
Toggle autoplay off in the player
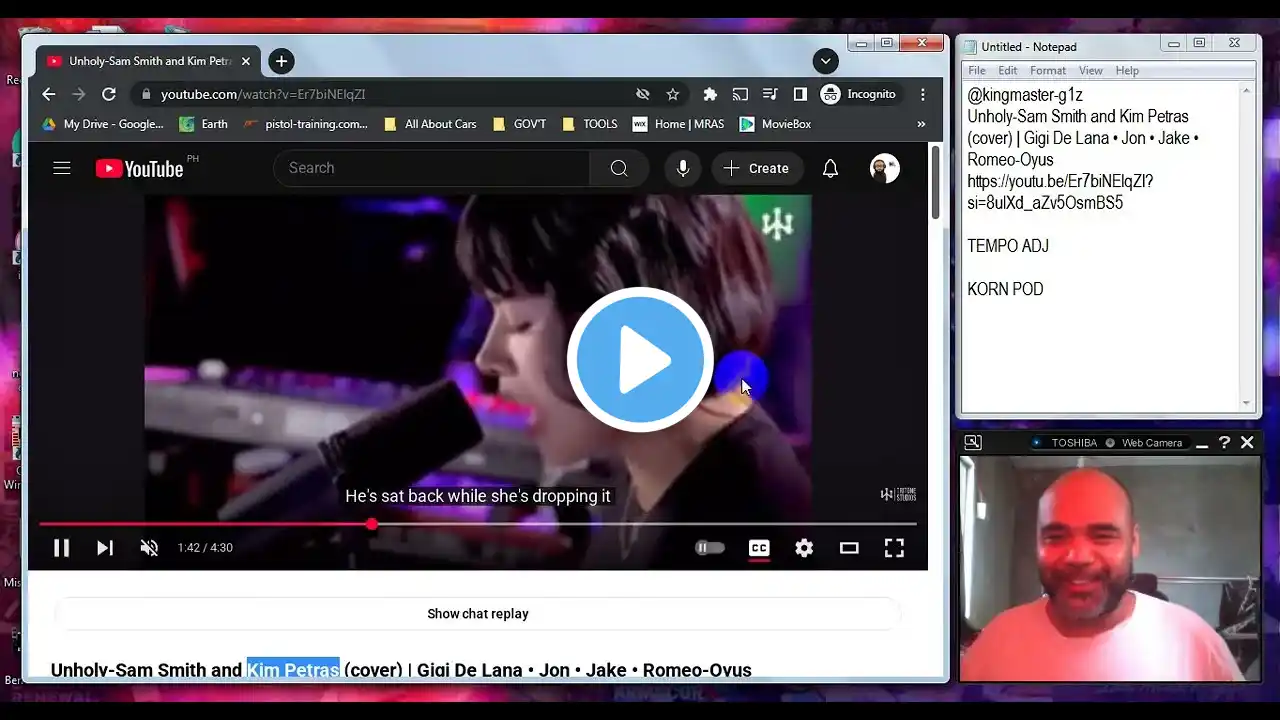click(x=710, y=548)
